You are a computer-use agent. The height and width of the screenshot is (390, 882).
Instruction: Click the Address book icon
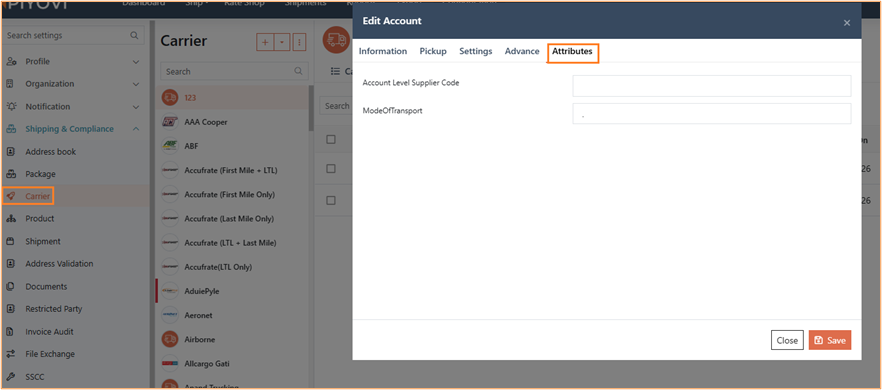pyautogui.click(x=10, y=151)
